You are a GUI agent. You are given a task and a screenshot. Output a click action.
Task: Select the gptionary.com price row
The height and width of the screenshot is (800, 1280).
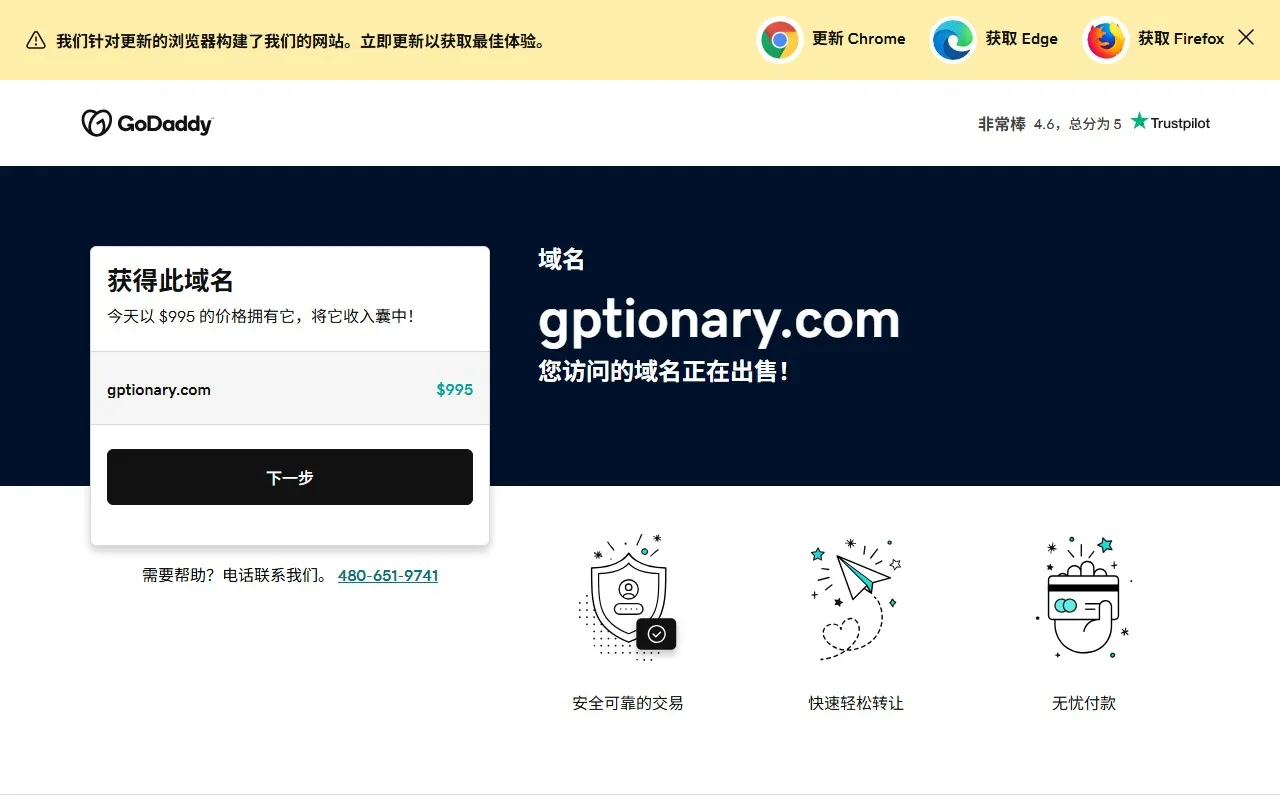click(290, 389)
